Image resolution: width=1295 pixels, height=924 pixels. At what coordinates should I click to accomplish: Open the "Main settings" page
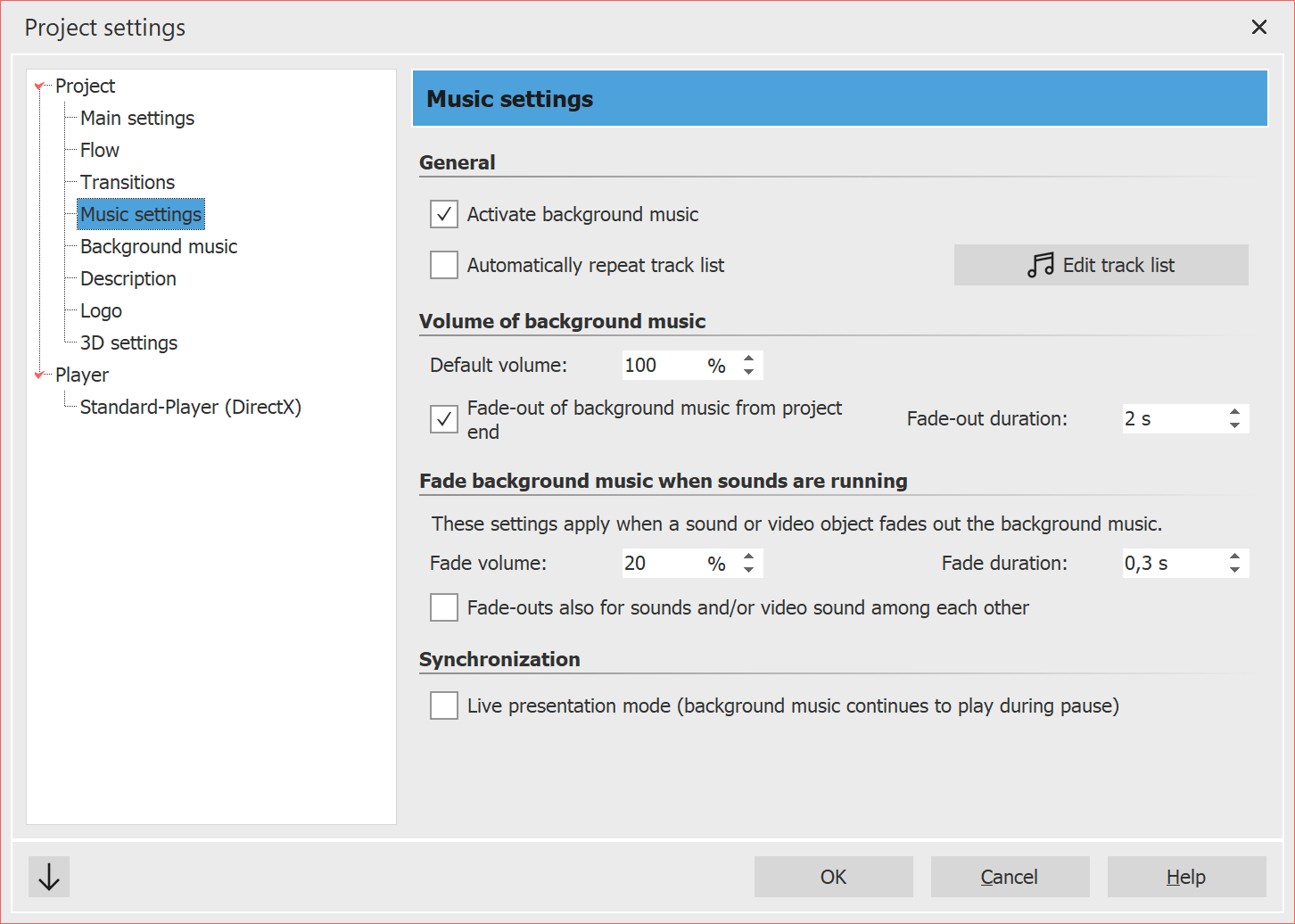[x=136, y=118]
